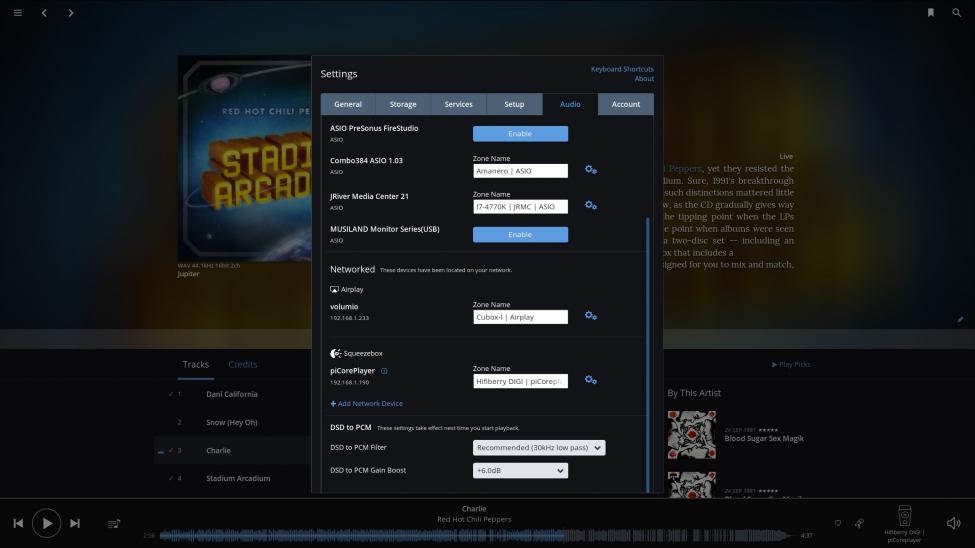Click the info icon next to piCorePlayer

point(384,371)
